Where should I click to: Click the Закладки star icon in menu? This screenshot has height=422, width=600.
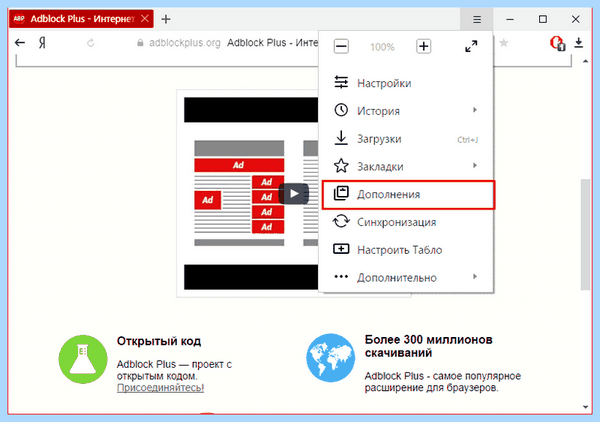(x=341, y=166)
